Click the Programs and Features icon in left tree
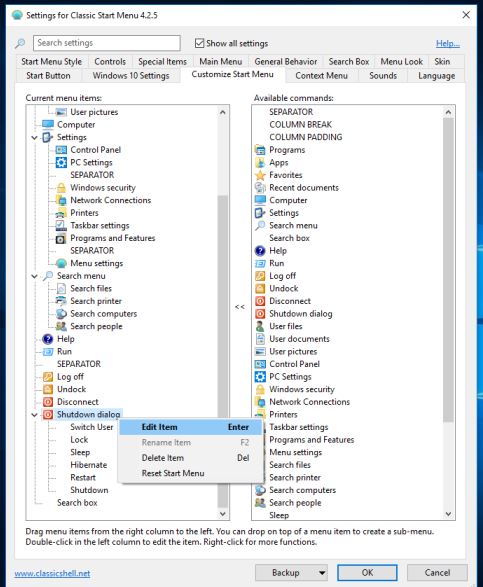The width and height of the screenshot is (483, 587). pos(61,238)
